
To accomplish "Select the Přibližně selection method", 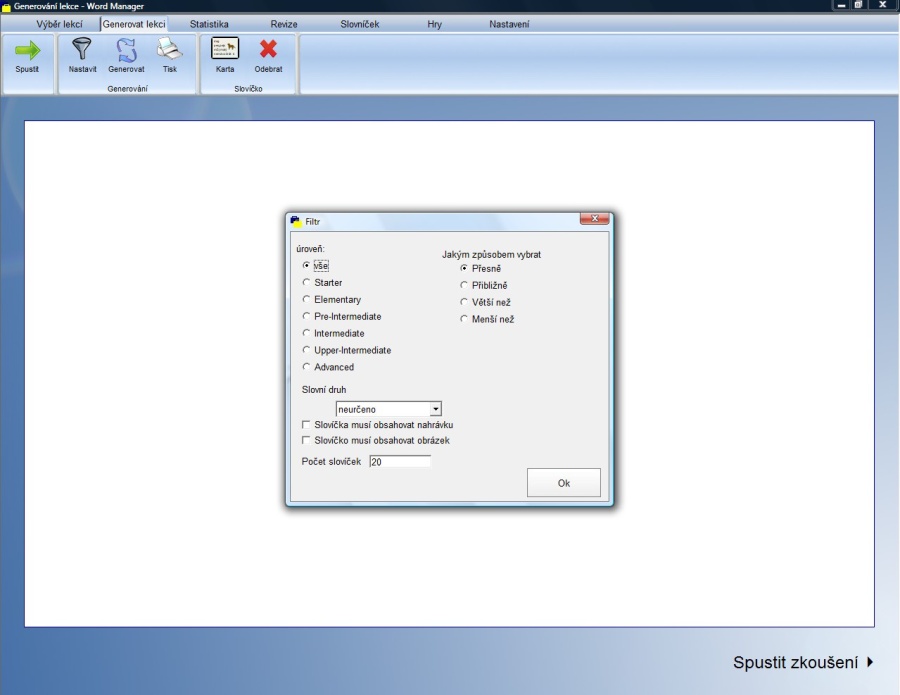I will coord(464,285).
